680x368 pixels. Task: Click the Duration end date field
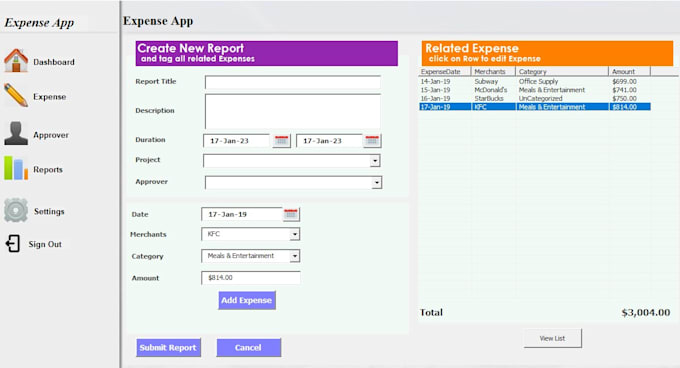tap(329, 140)
